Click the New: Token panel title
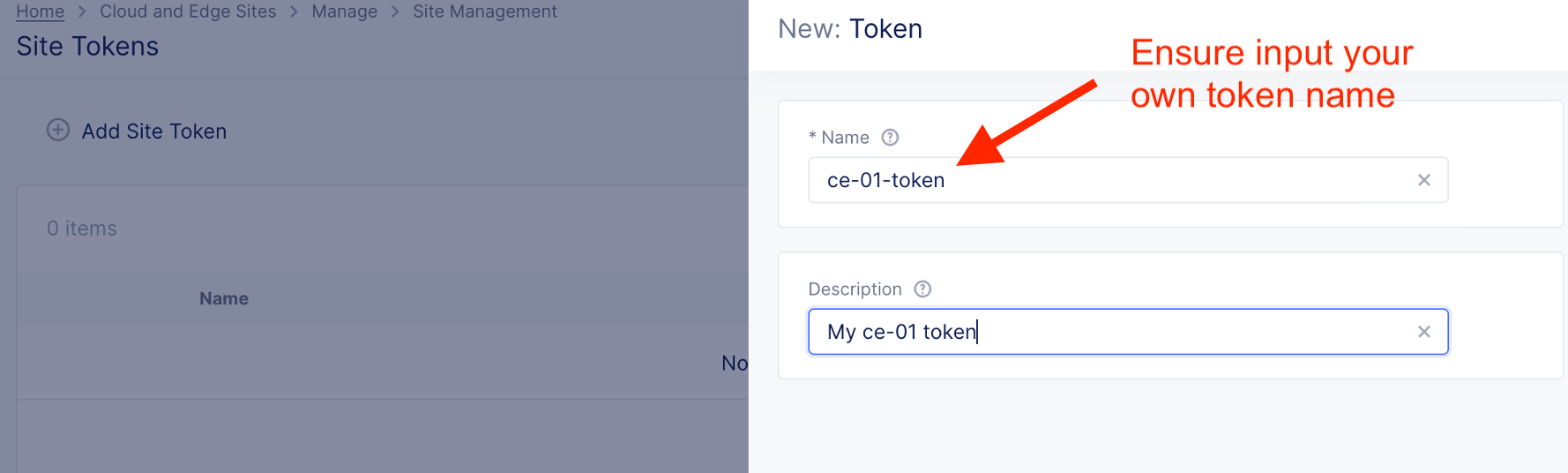This screenshot has width=1568, height=473. [850, 29]
